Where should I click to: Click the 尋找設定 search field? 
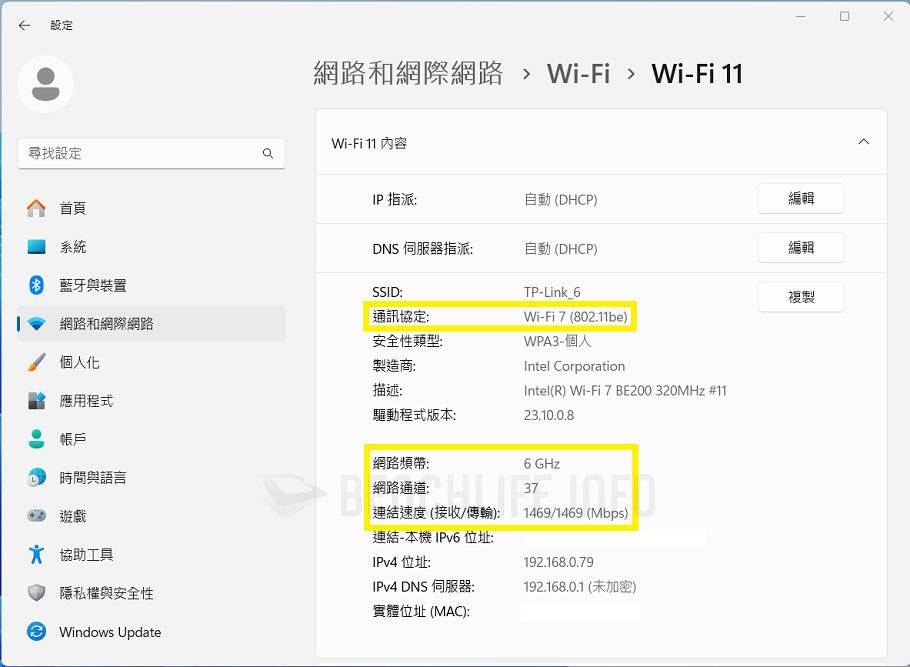pyautogui.click(x=151, y=153)
